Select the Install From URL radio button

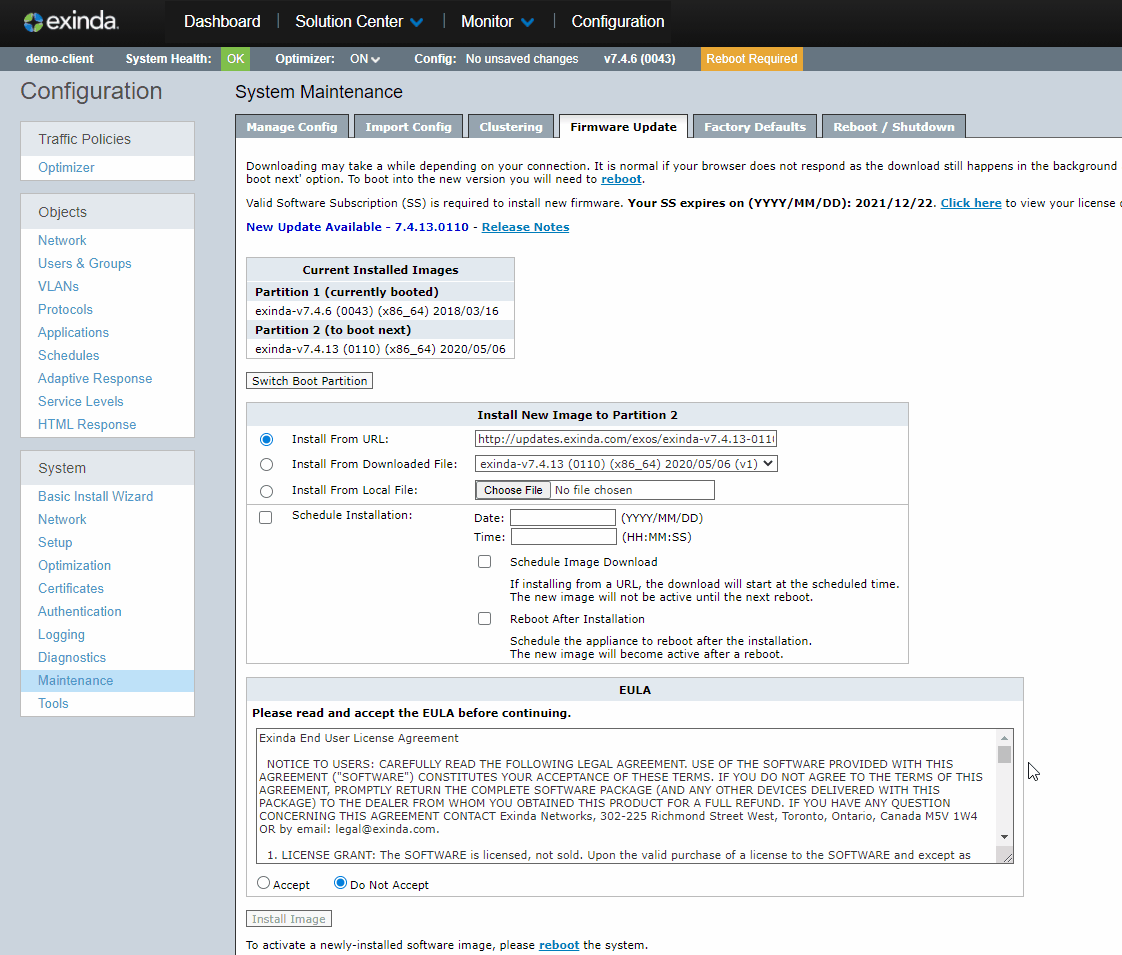pos(266,439)
